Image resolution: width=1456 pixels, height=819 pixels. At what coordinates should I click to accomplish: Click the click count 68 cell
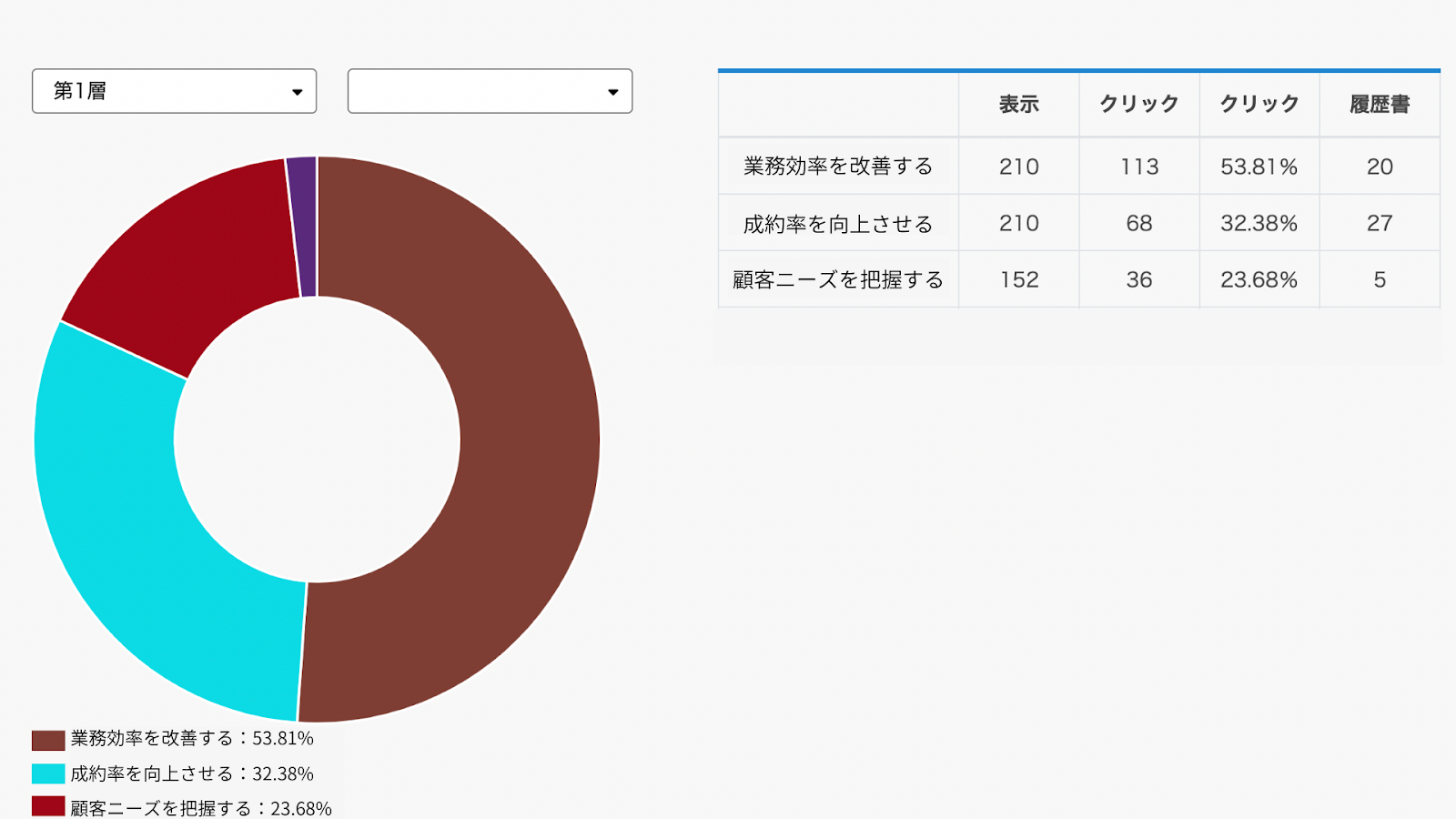pos(1138,223)
